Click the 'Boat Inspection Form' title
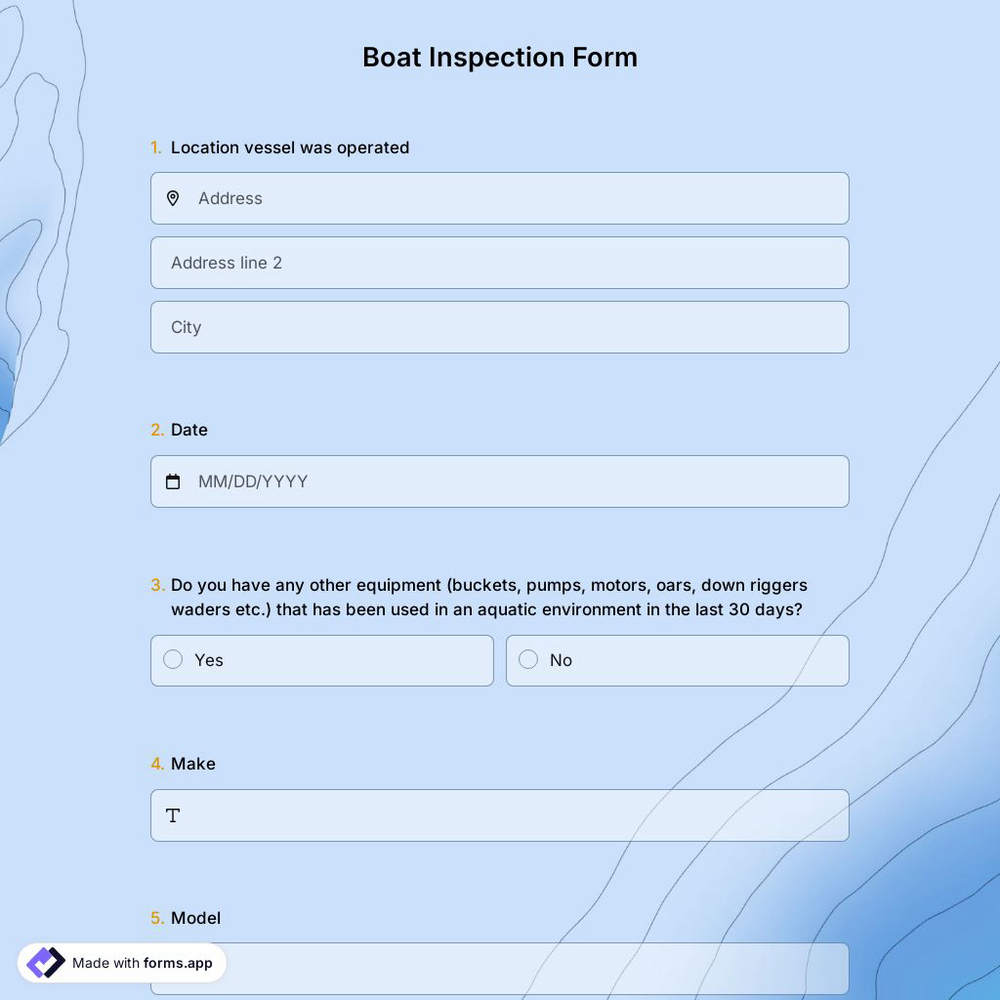The image size is (1000, 1000). (499, 57)
